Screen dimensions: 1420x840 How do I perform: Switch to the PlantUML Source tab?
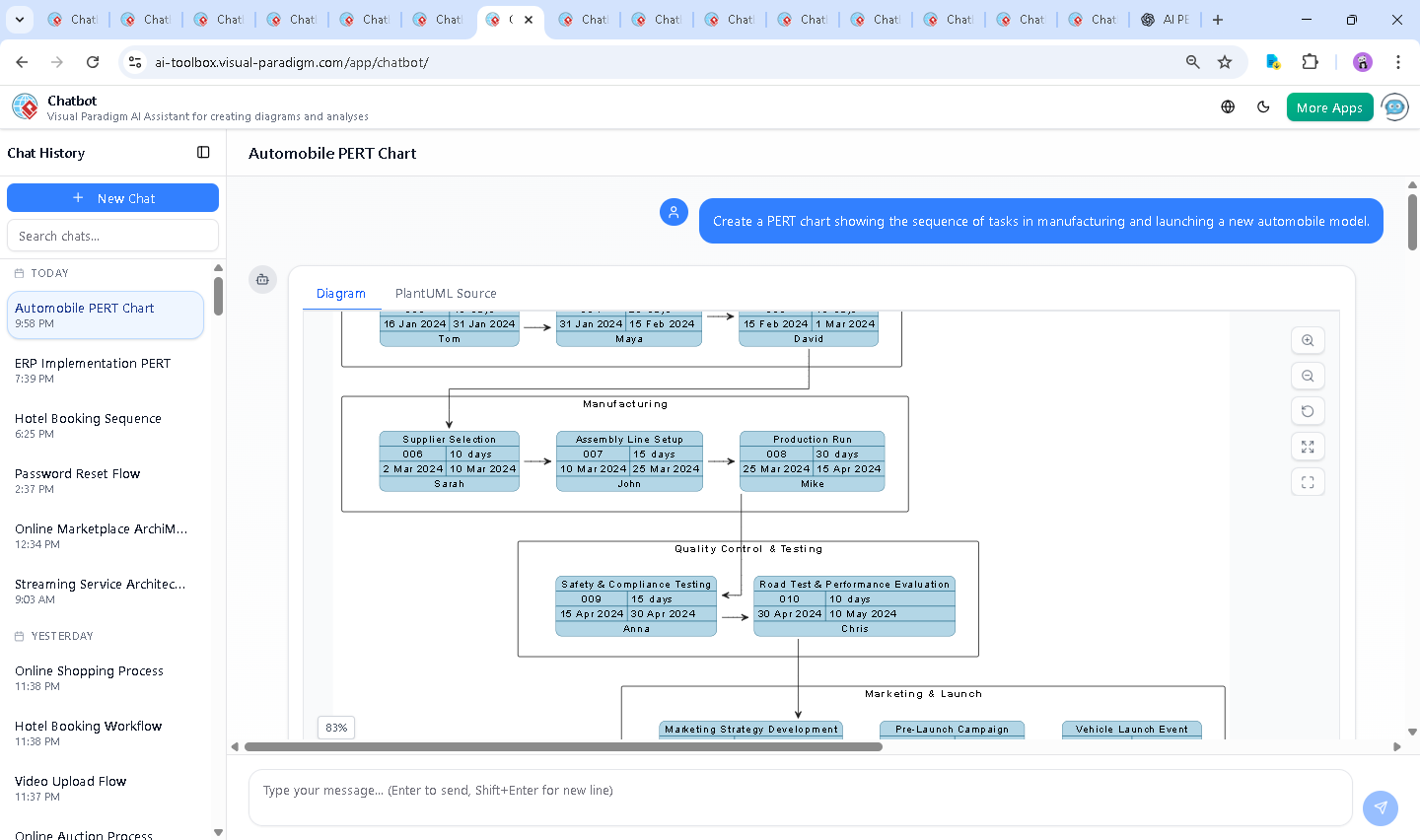[x=445, y=293]
